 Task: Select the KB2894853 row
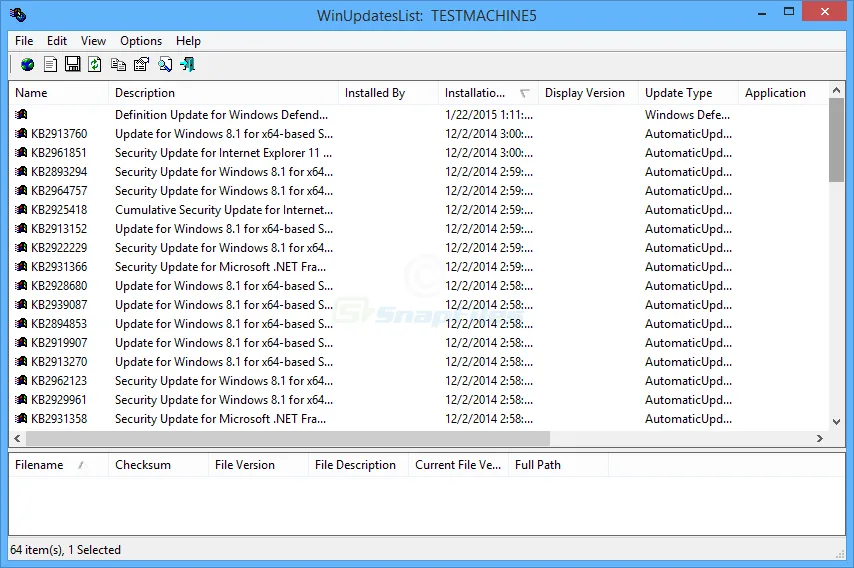[419, 323]
